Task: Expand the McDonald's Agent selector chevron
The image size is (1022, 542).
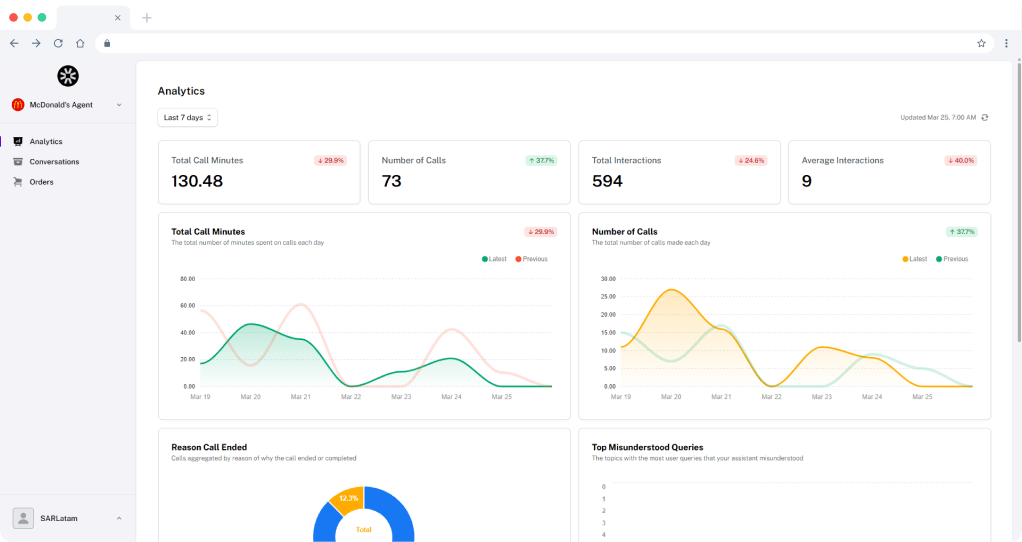Action: (x=119, y=105)
